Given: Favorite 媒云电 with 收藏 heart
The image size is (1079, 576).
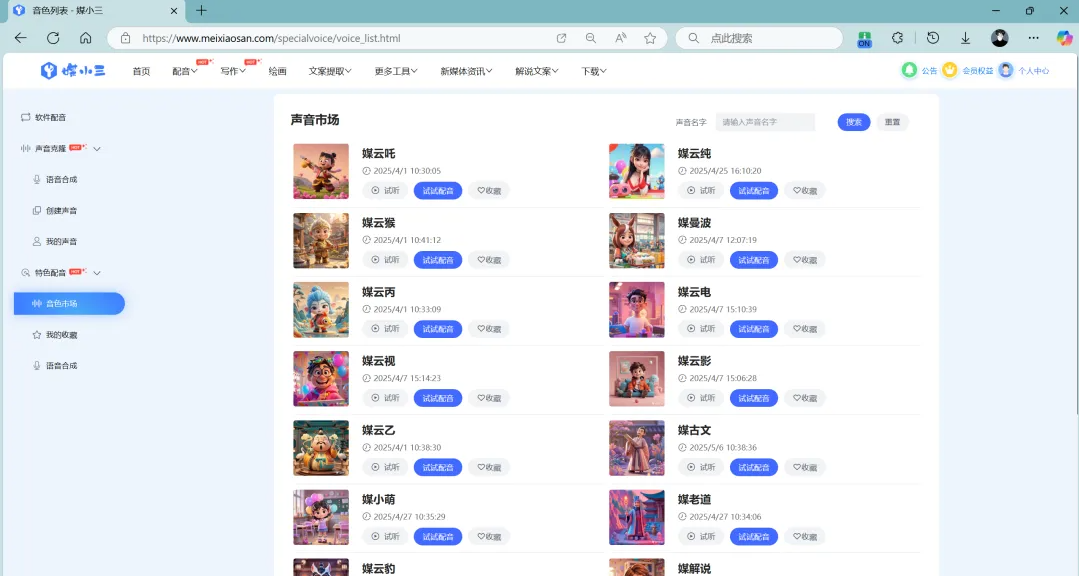Looking at the screenshot, I should pos(805,329).
